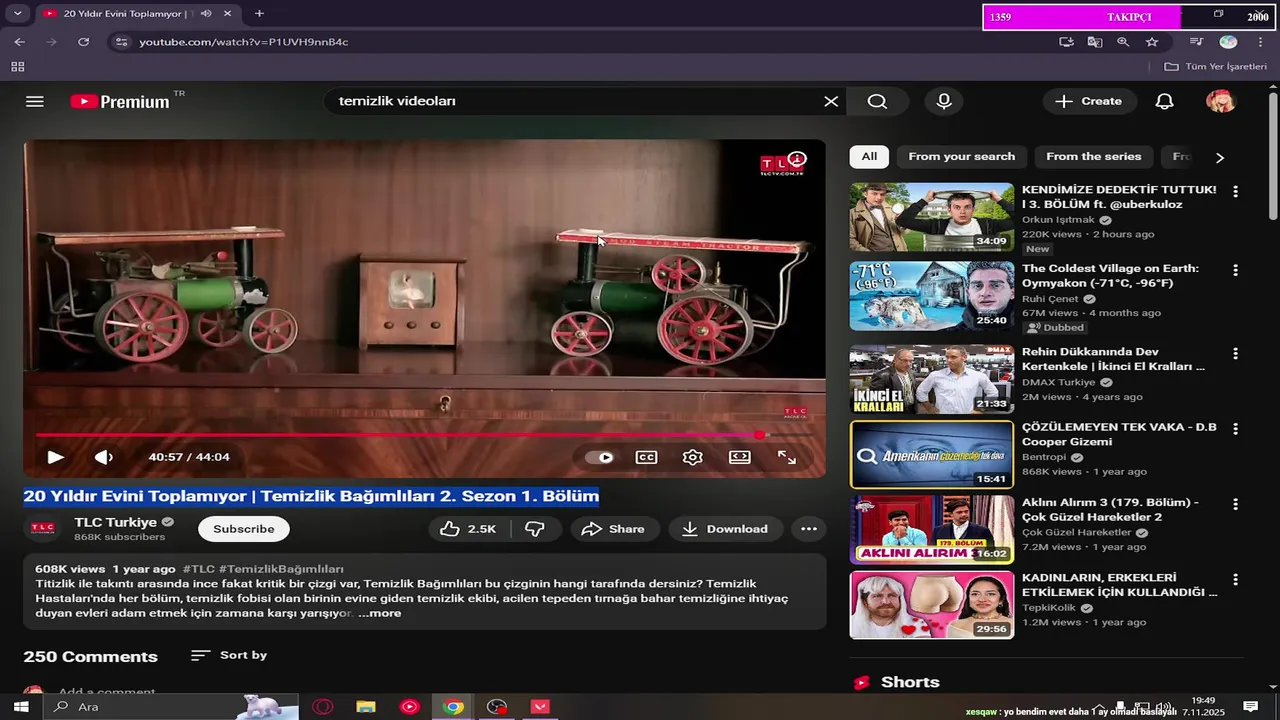Open TLC Turkiye channel avatar
1280x720 pixels.
[x=42, y=529]
